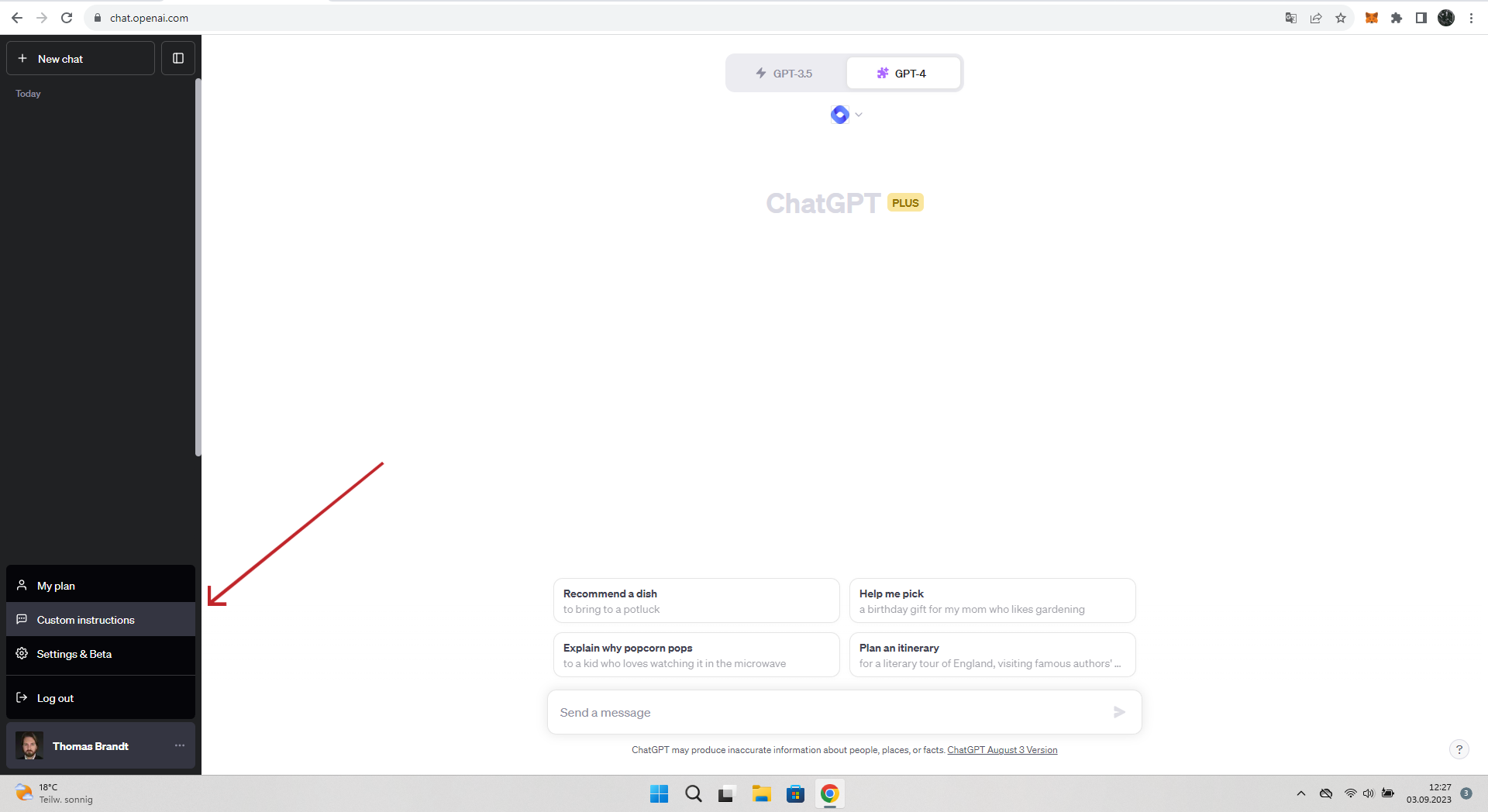Open Wi-Fi network settings in tray
The height and width of the screenshot is (812, 1488).
[x=1351, y=793]
